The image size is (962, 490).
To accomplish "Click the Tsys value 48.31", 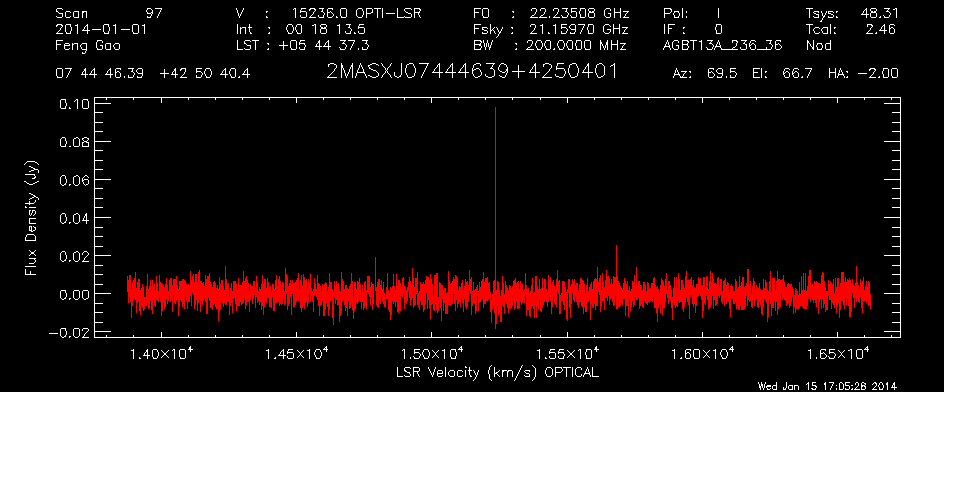I will coord(876,14).
